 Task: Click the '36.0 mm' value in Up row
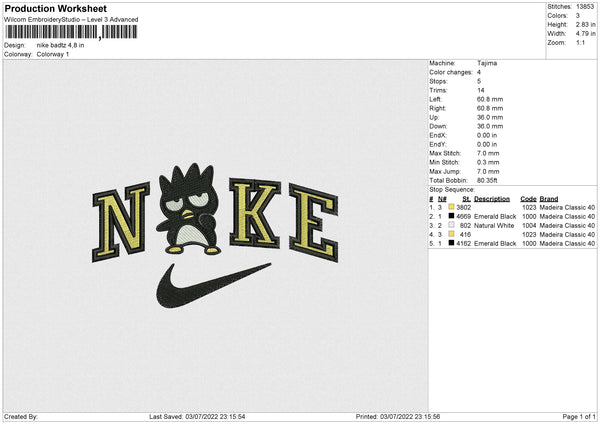click(x=490, y=117)
